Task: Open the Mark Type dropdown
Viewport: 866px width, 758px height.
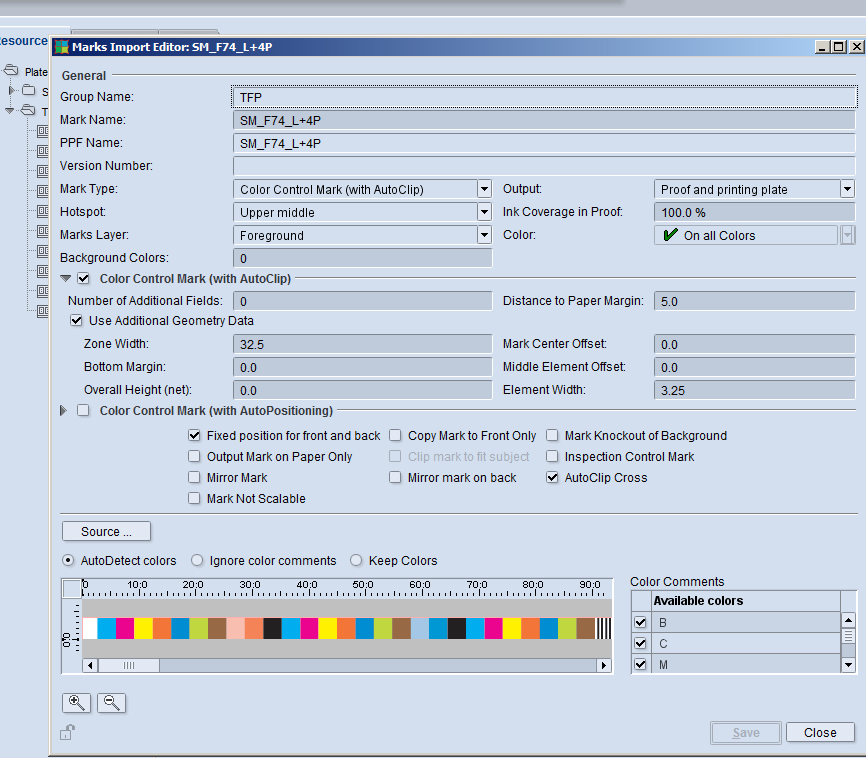Action: pyautogui.click(x=484, y=189)
